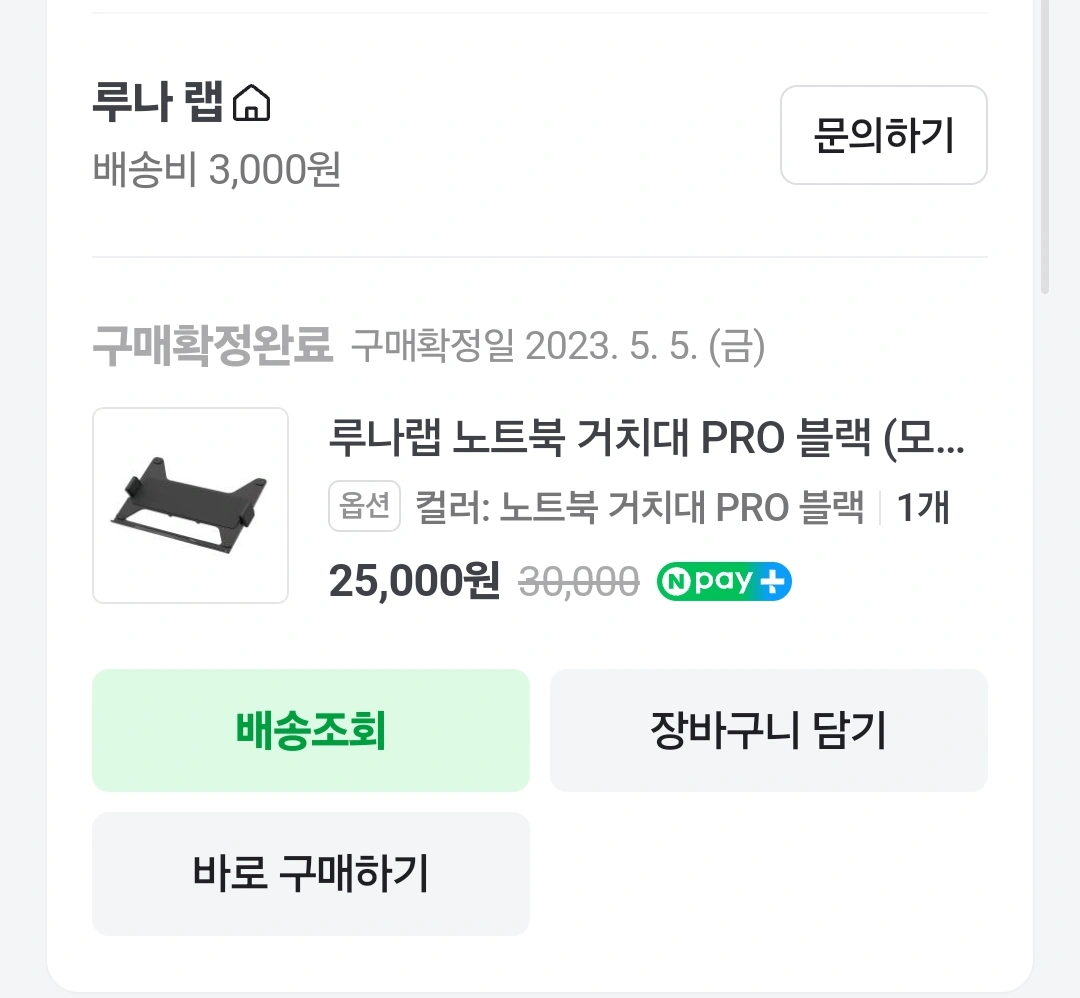
Task: Select the option text 컬러: 노트북 거치대 PRO 블랙
Action: coord(639,507)
